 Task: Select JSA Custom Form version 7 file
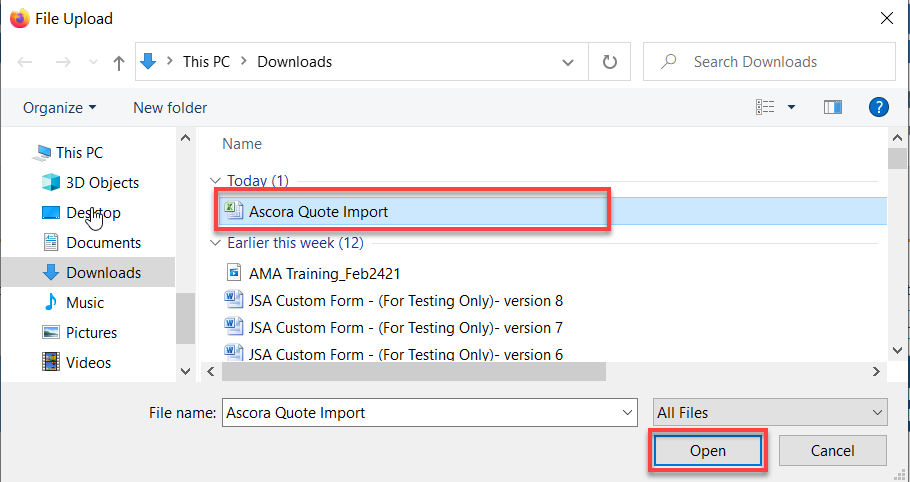[405, 328]
